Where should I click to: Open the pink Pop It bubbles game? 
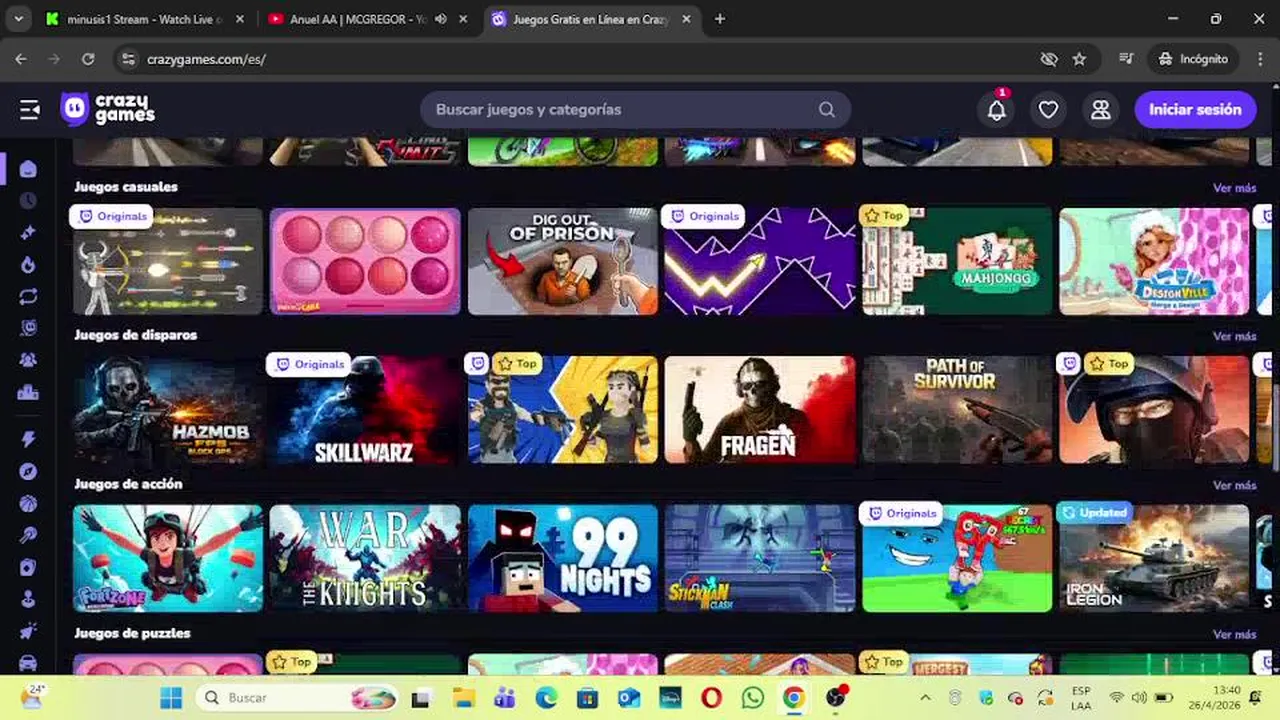(x=365, y=261)
